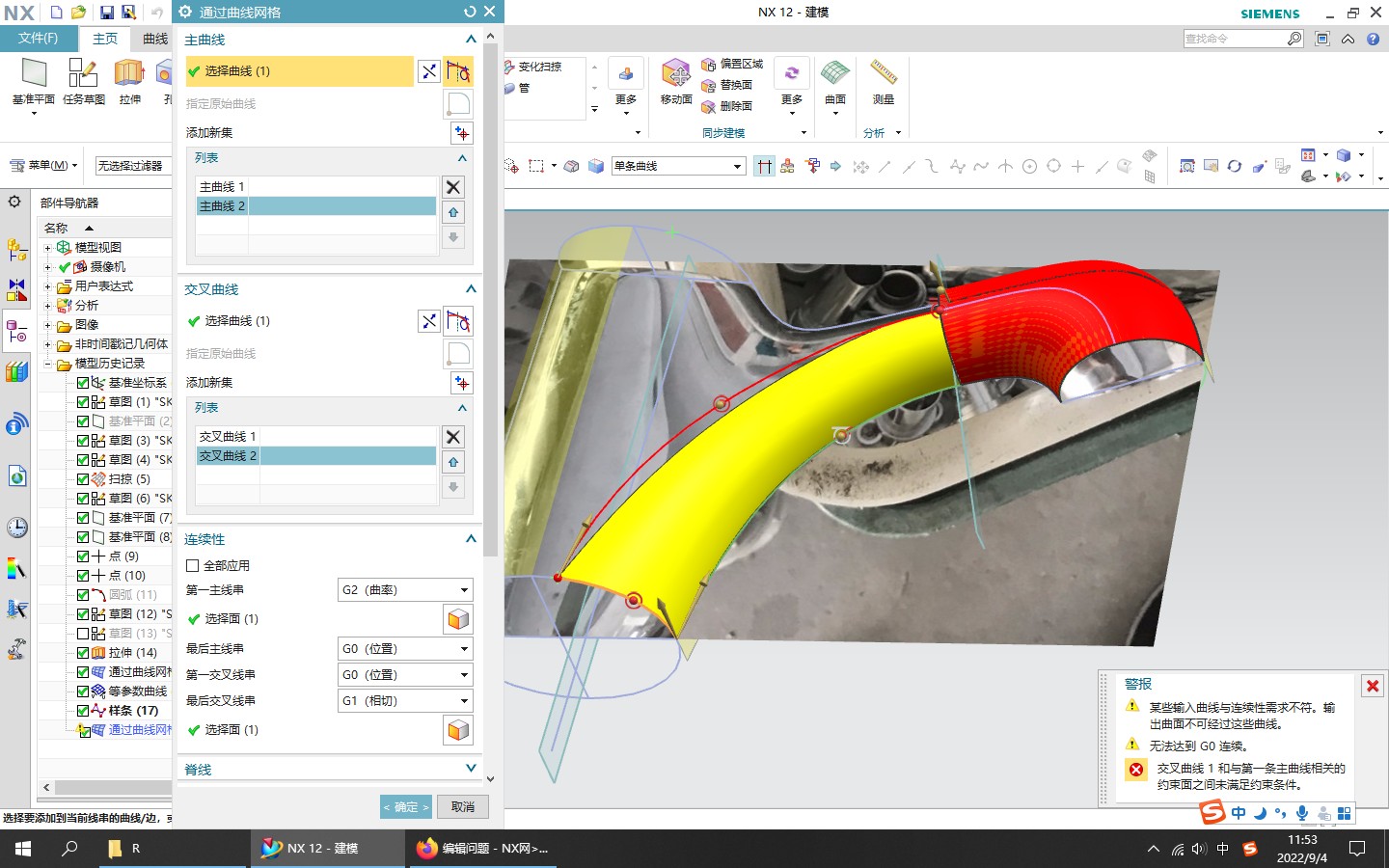Open the Task Sketch (任务草图) tool

click(83, 73)
